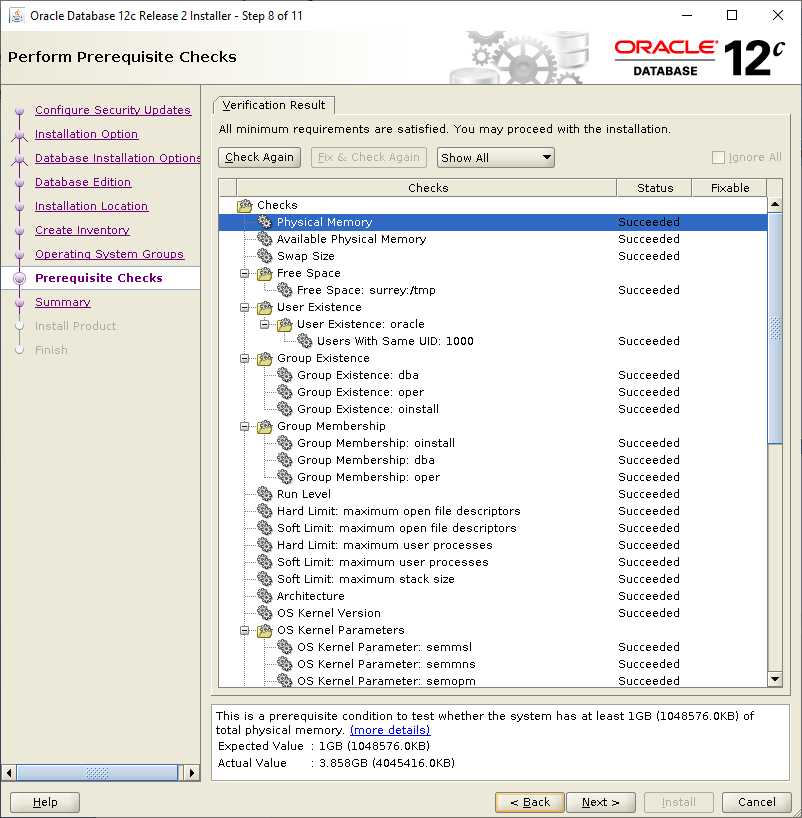Open Help for this step
This screenshot has height=818, width=802.
(45, 802)
